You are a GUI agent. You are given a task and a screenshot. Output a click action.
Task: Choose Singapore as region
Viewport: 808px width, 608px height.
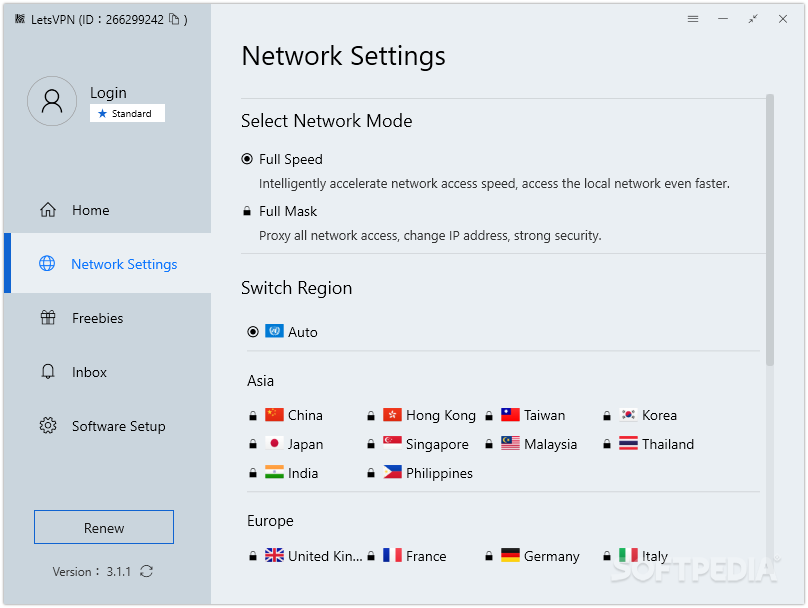436,444
